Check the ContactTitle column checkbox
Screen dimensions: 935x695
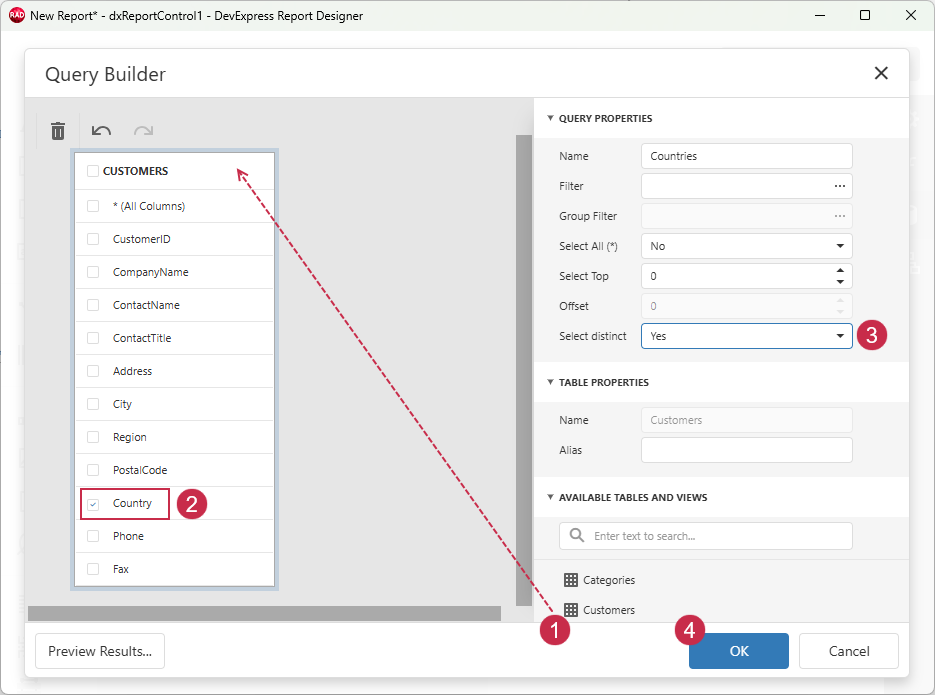[93, 338]
